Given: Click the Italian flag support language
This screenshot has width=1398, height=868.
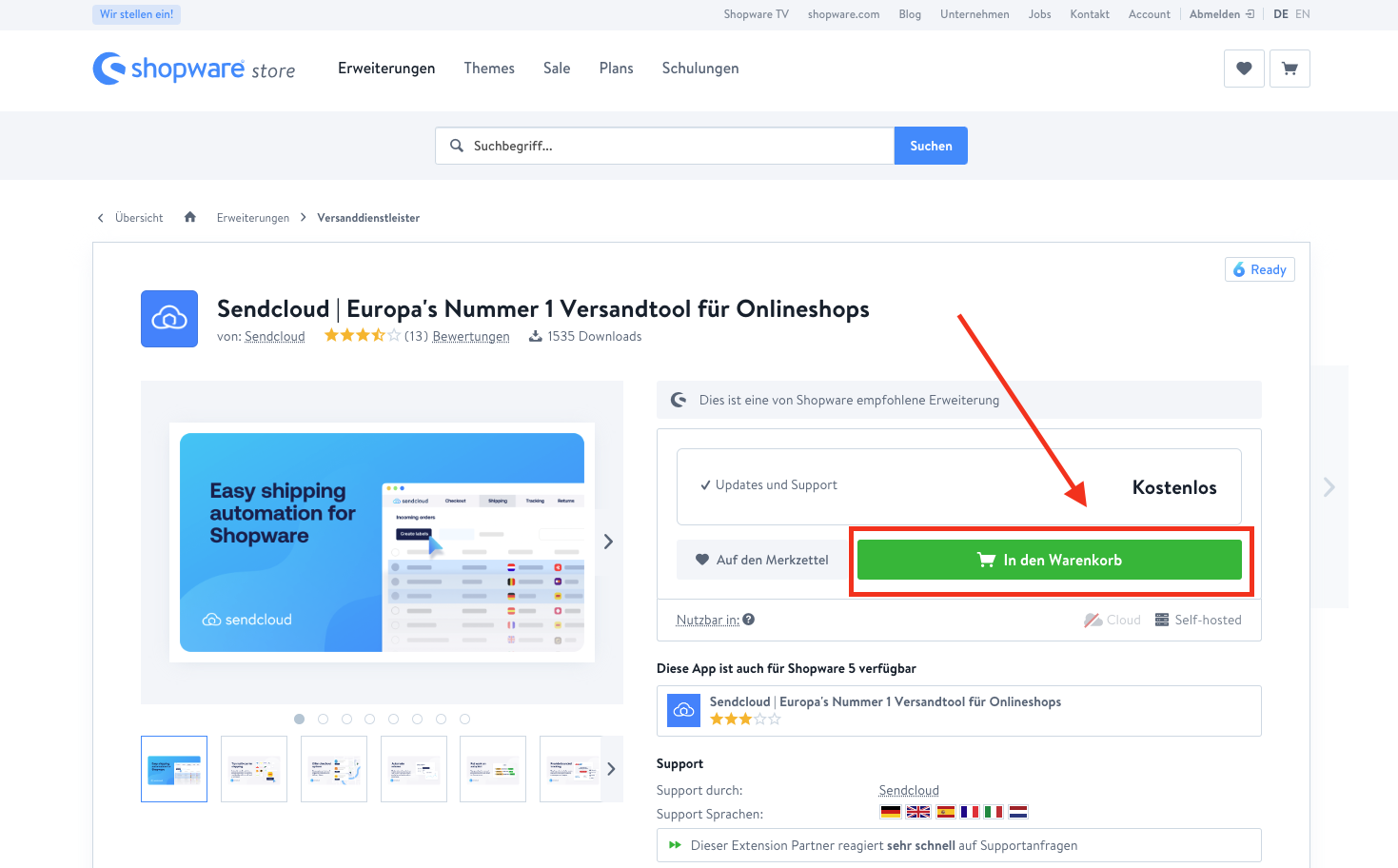Looking at the screenshot, I should pyautogui.click(x=994, y=812).
